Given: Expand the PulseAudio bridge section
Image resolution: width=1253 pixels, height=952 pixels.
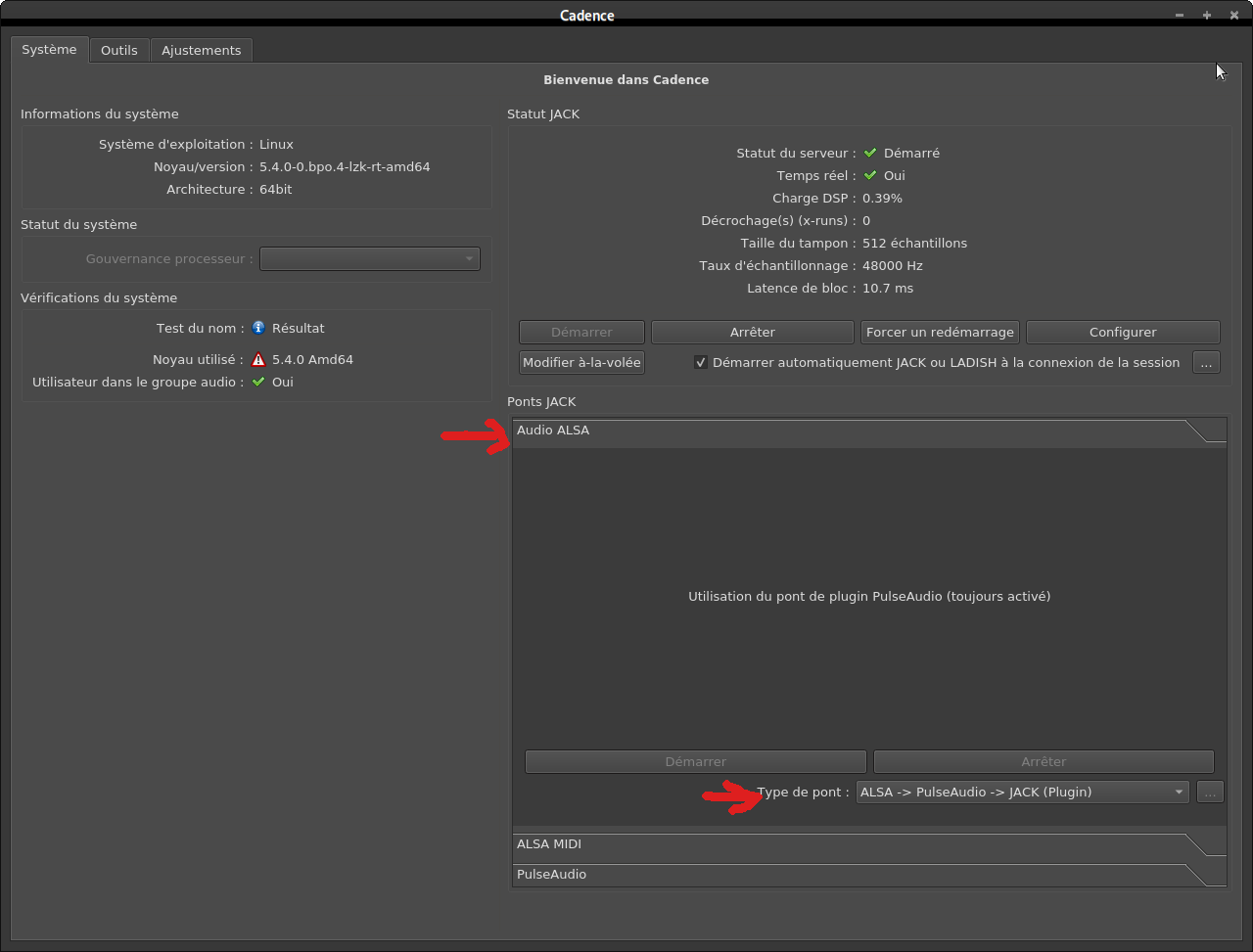Looking at the screenshot, I should tap(869, 875).
